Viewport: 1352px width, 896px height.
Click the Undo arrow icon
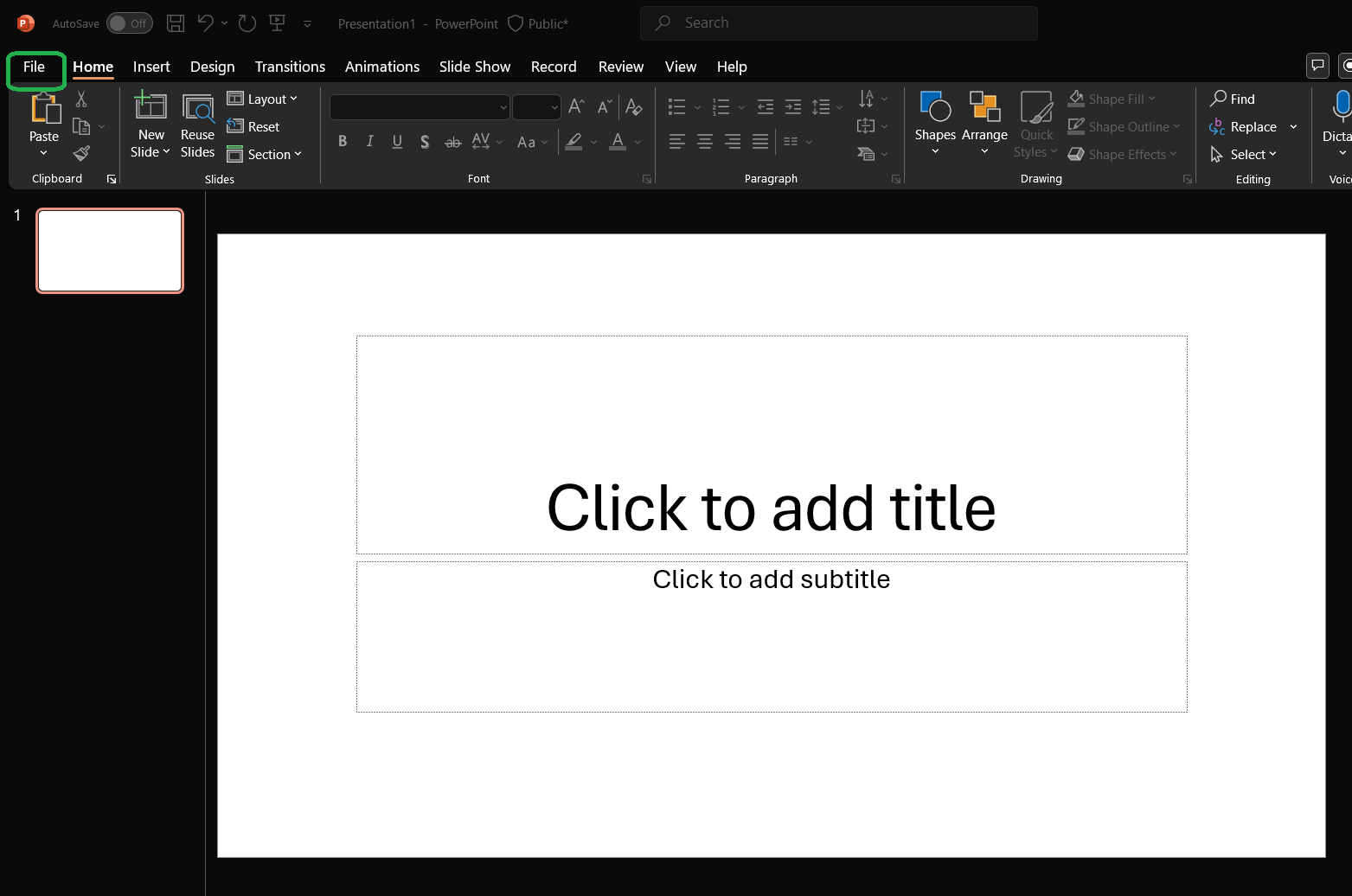pos(205,23)
